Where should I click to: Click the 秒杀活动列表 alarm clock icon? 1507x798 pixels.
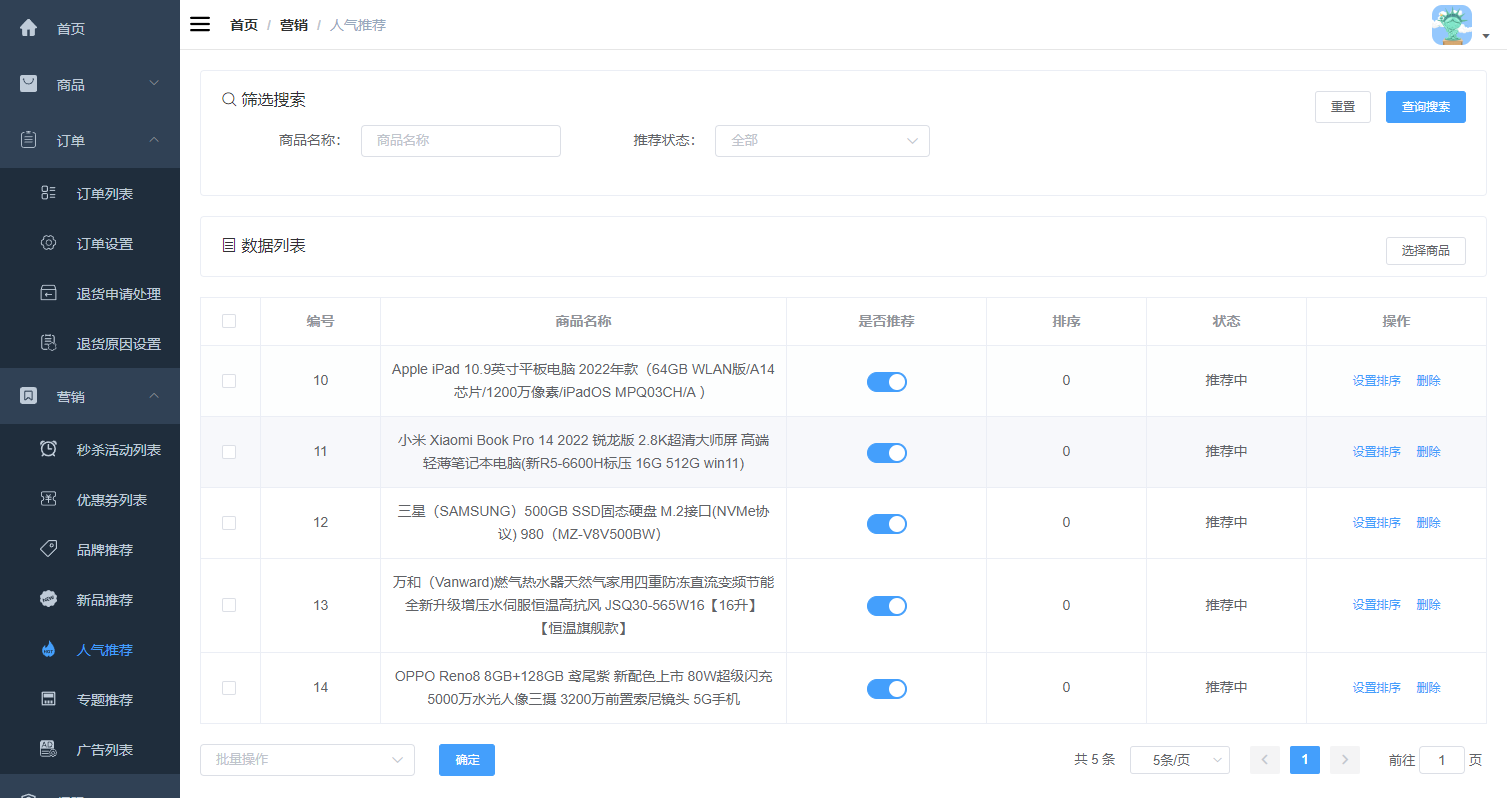point(48,449)
